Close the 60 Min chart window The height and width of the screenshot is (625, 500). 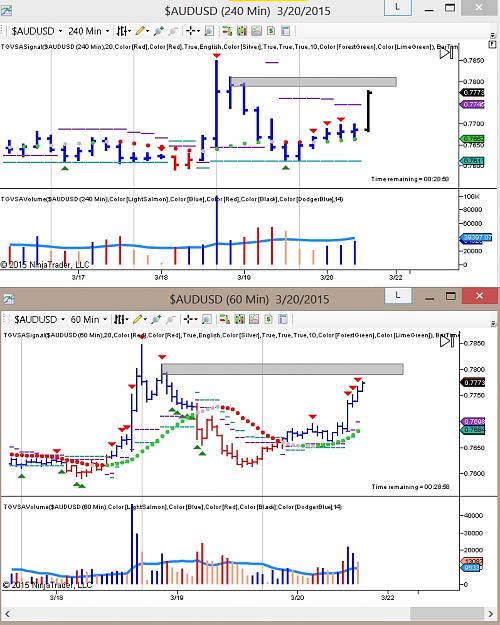pos(480,296)
